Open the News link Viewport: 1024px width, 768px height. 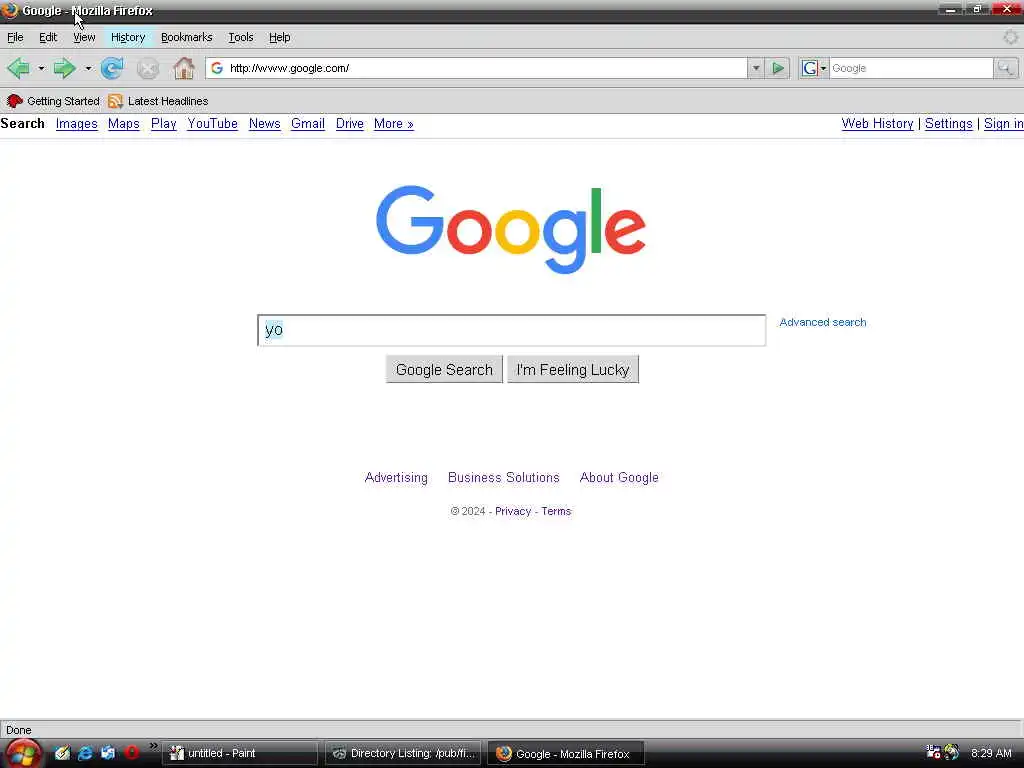click(x=264, y=123)
